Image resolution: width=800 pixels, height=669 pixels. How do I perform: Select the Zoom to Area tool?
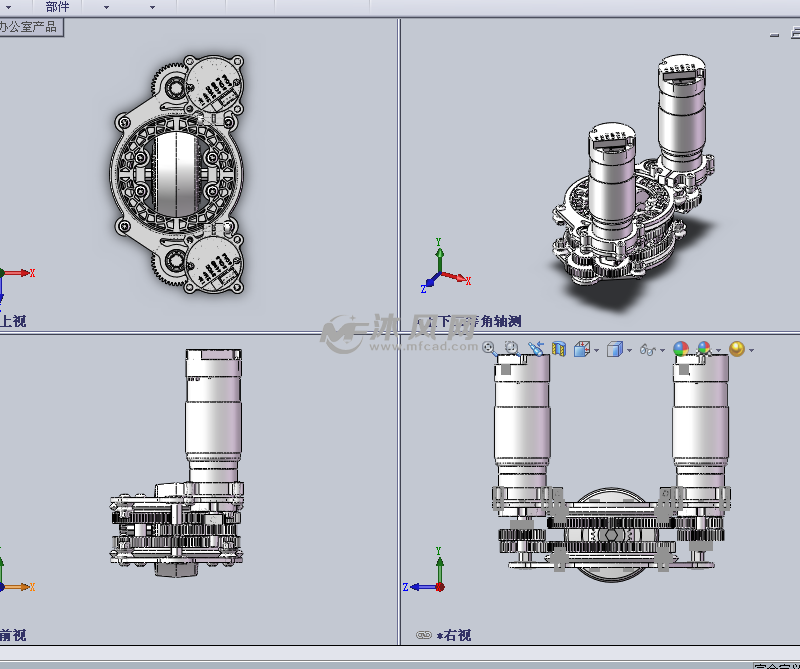click(x=511, y=348)
